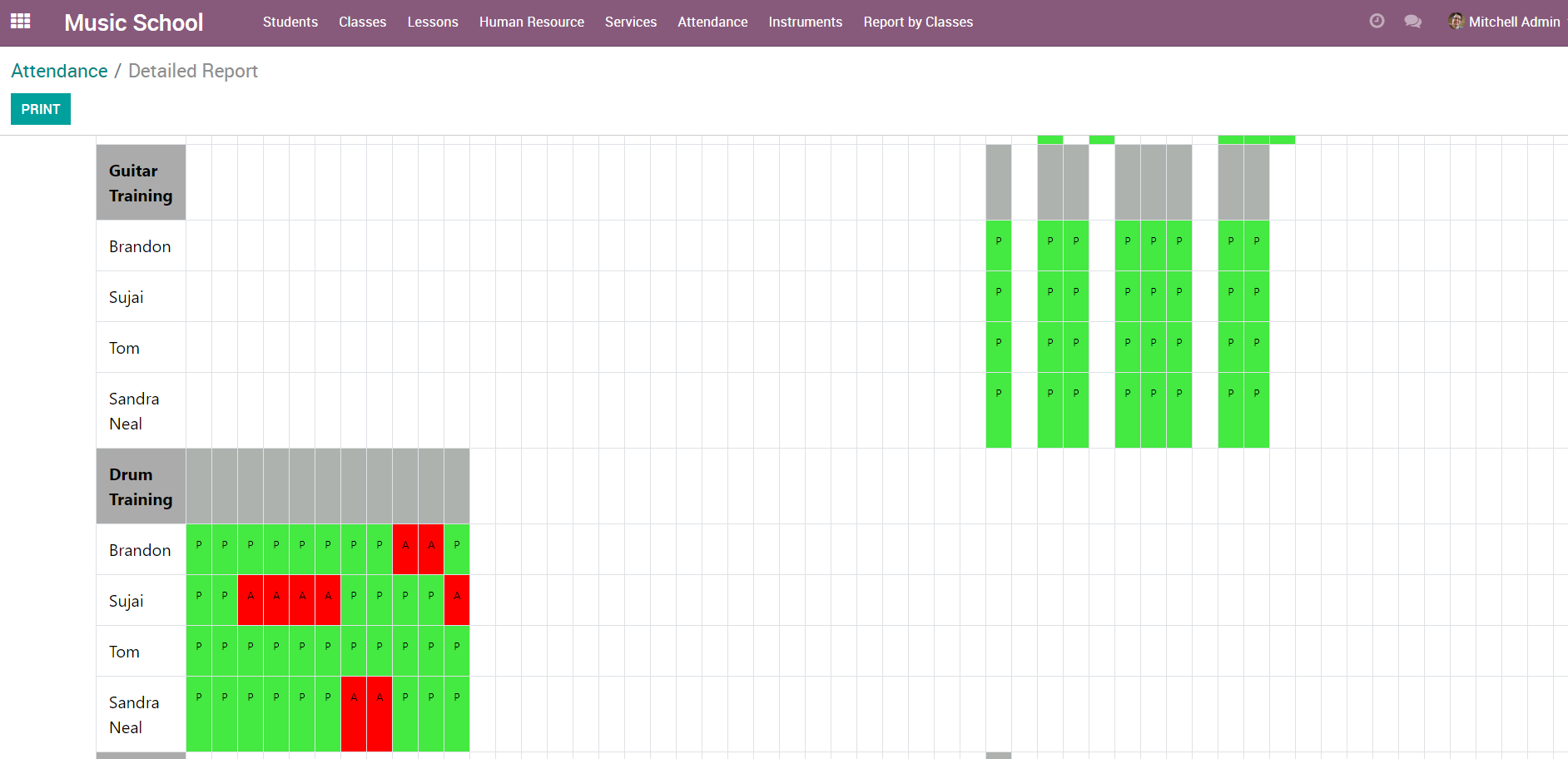Open the conversations chat icon

coord(1412,22)
